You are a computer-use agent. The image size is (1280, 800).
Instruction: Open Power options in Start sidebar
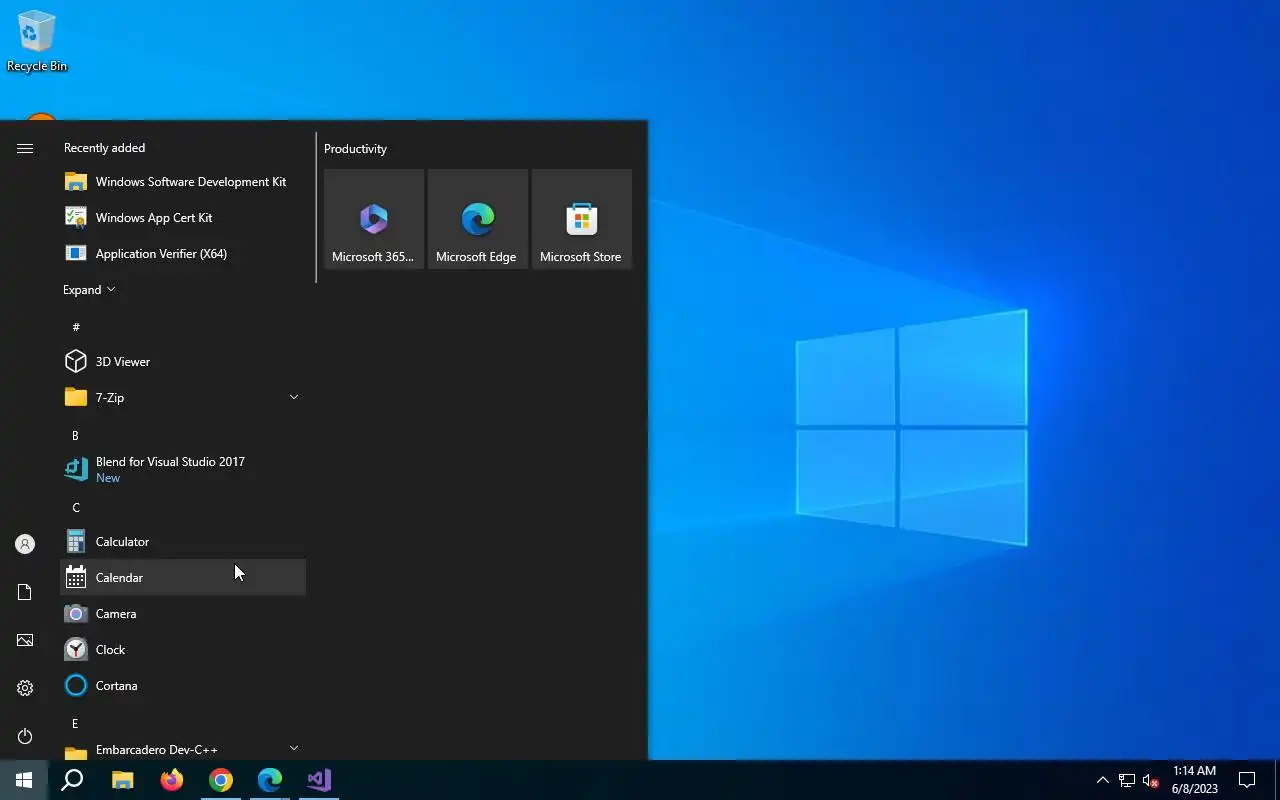25,736
